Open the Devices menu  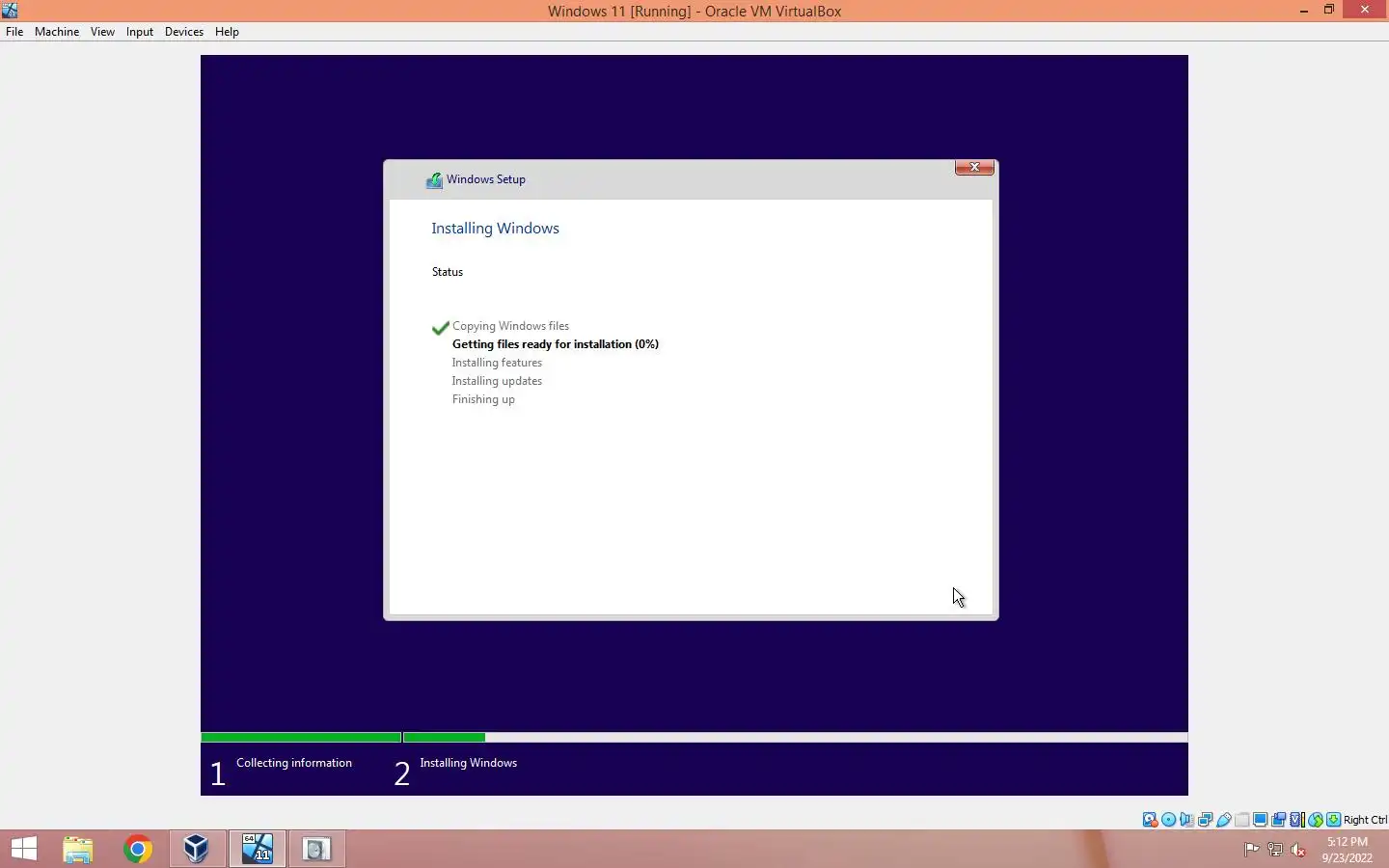(x=184, y=32)
